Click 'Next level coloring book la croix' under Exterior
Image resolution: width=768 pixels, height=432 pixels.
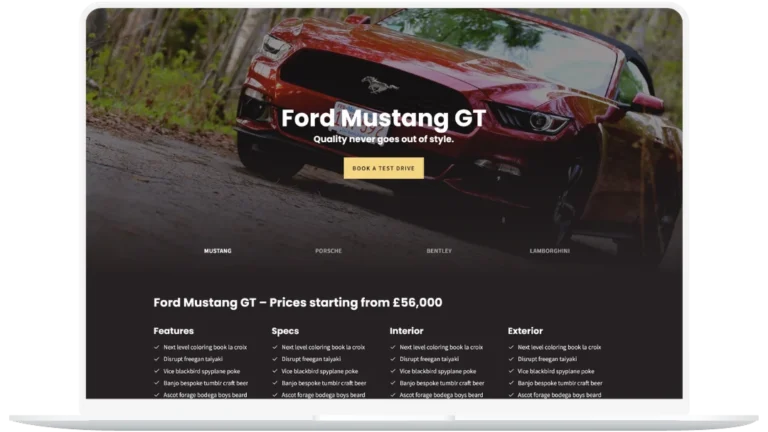559,347
